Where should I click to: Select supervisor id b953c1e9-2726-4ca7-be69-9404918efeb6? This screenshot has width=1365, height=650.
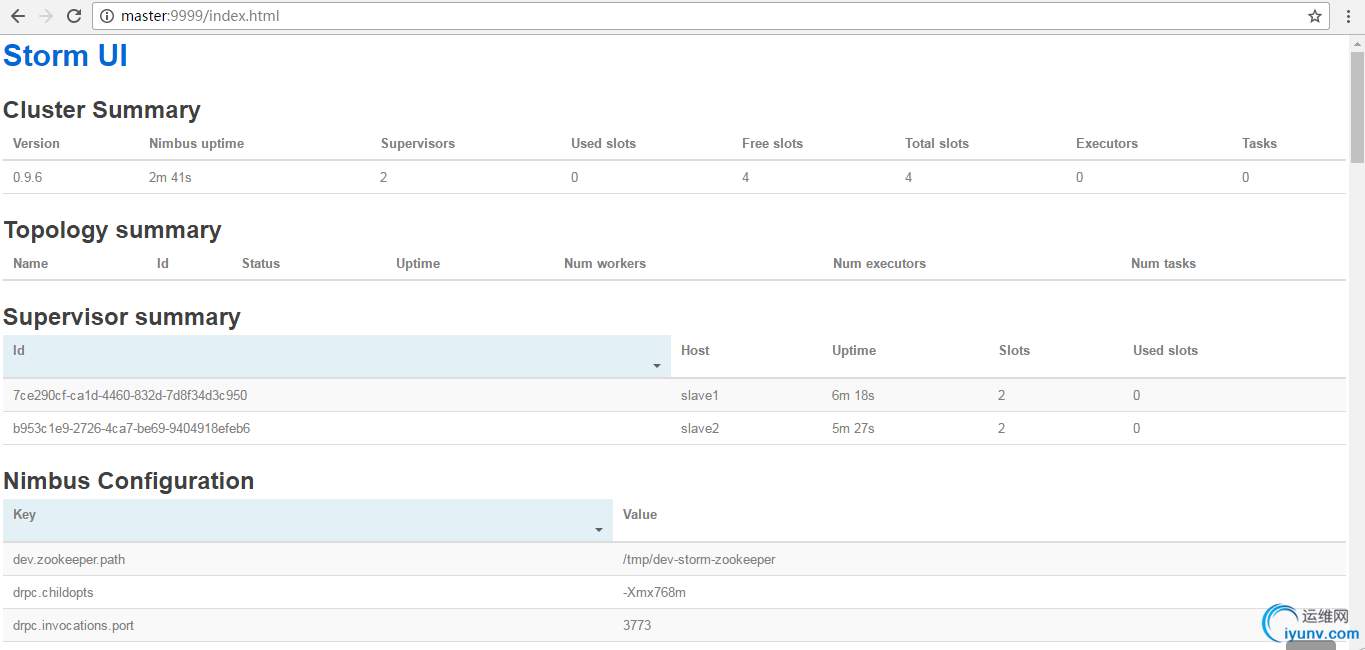point(131,428)
